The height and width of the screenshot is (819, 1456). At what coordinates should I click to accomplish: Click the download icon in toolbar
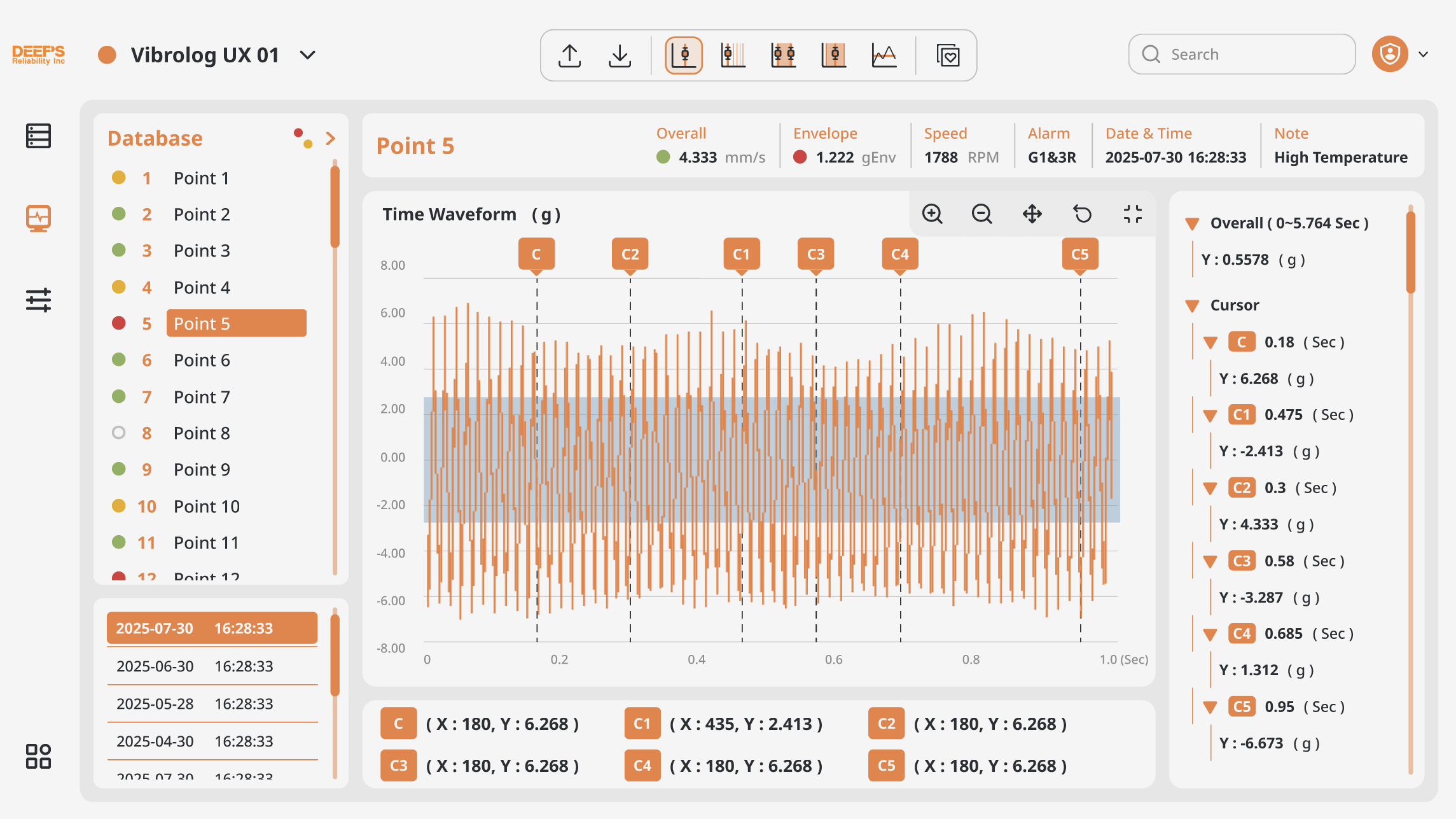[620, 55]
